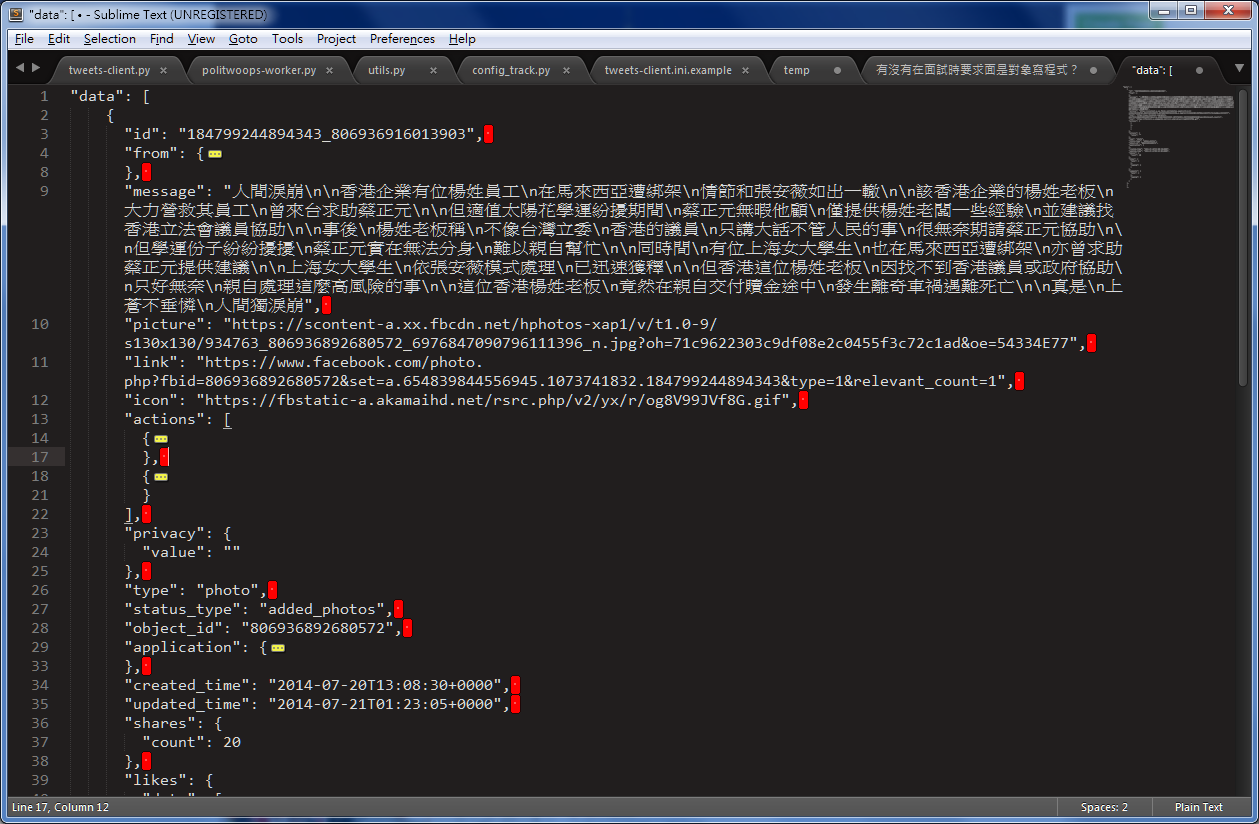Screen dimensions: 1259x824
Task: Click Plain Text syntax selector in status bar
Action: pos(1198,807)
